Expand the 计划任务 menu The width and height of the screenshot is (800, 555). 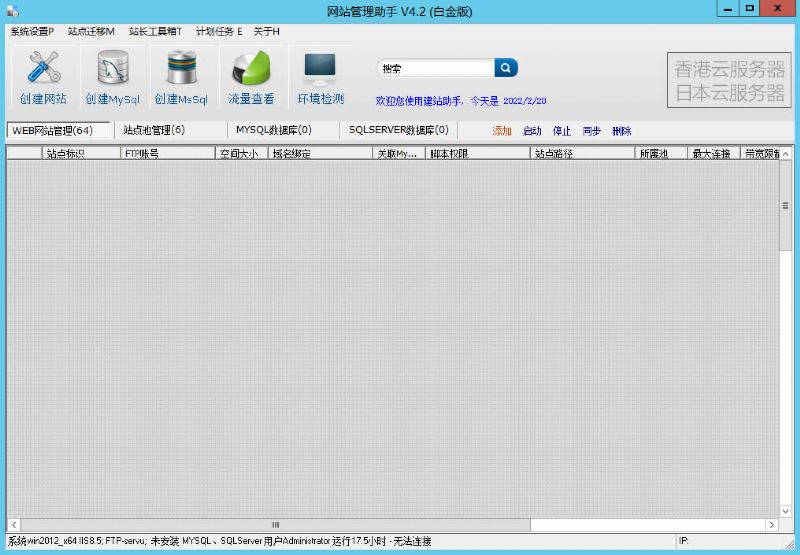tap(219, 32)
